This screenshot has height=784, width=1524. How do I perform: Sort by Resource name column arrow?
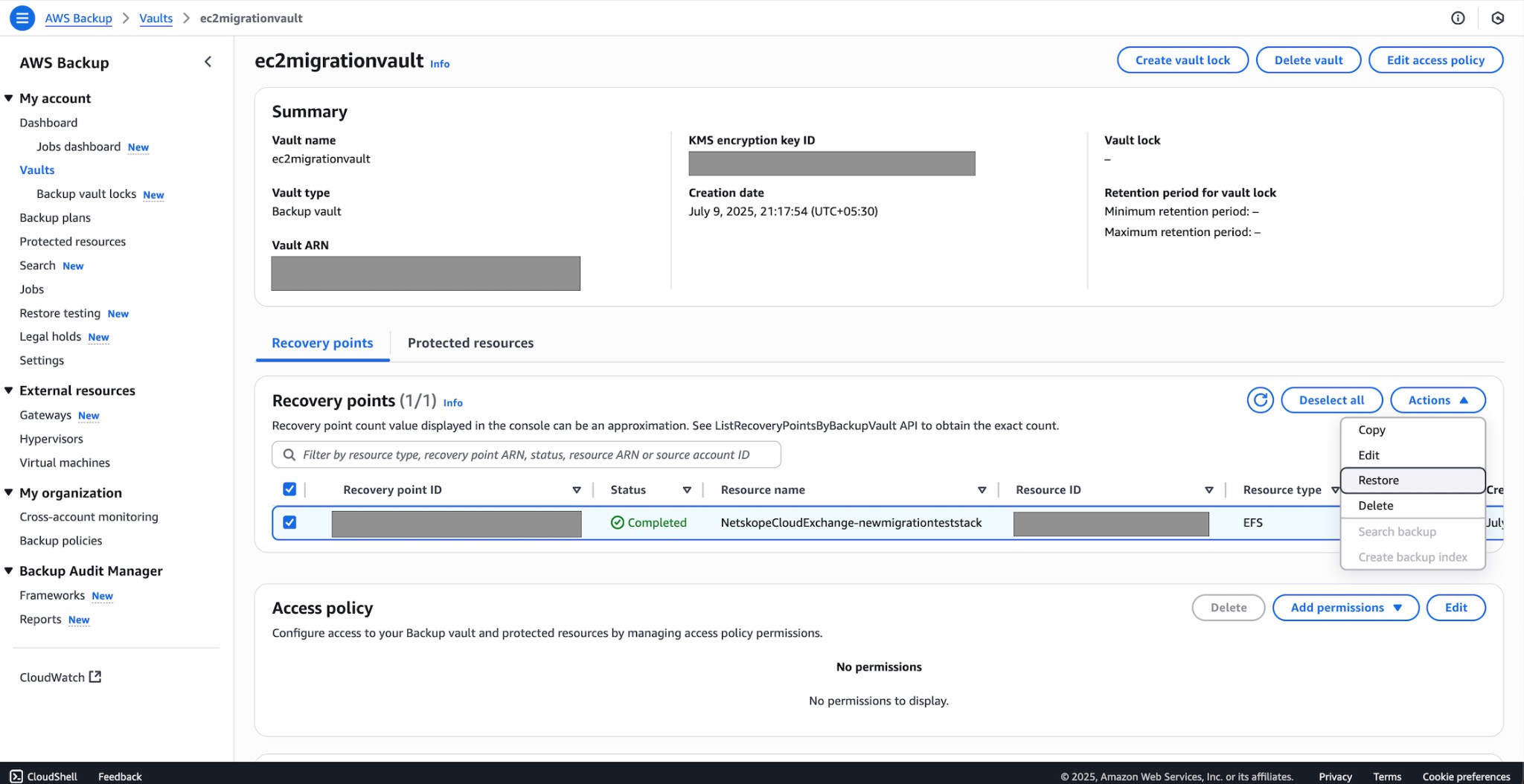(982, 490)
